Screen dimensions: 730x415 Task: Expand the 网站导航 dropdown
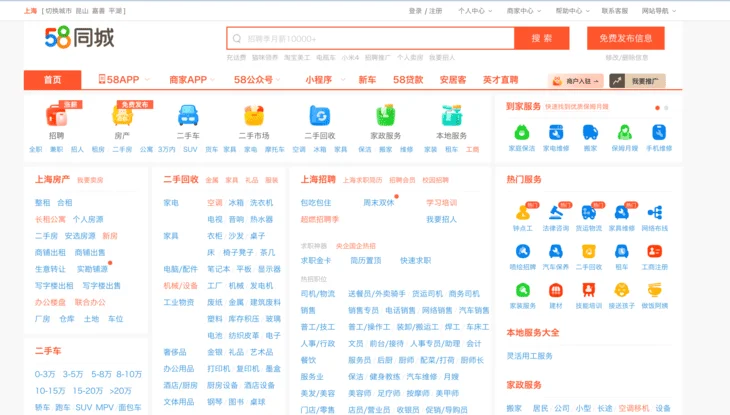(x=659, y=11)
